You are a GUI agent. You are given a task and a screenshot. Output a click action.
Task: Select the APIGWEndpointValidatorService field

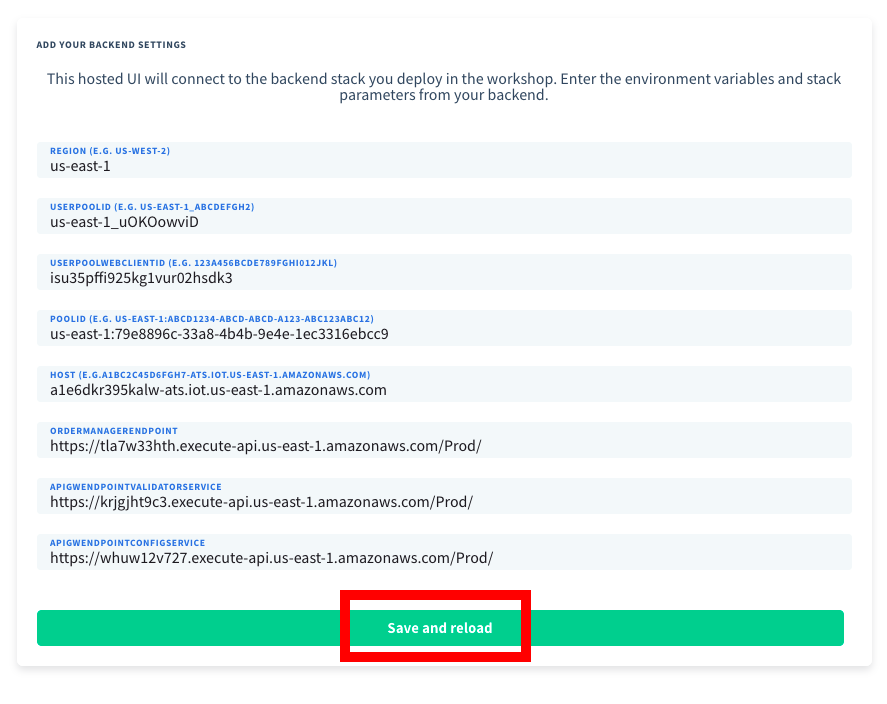click(444, 496)
